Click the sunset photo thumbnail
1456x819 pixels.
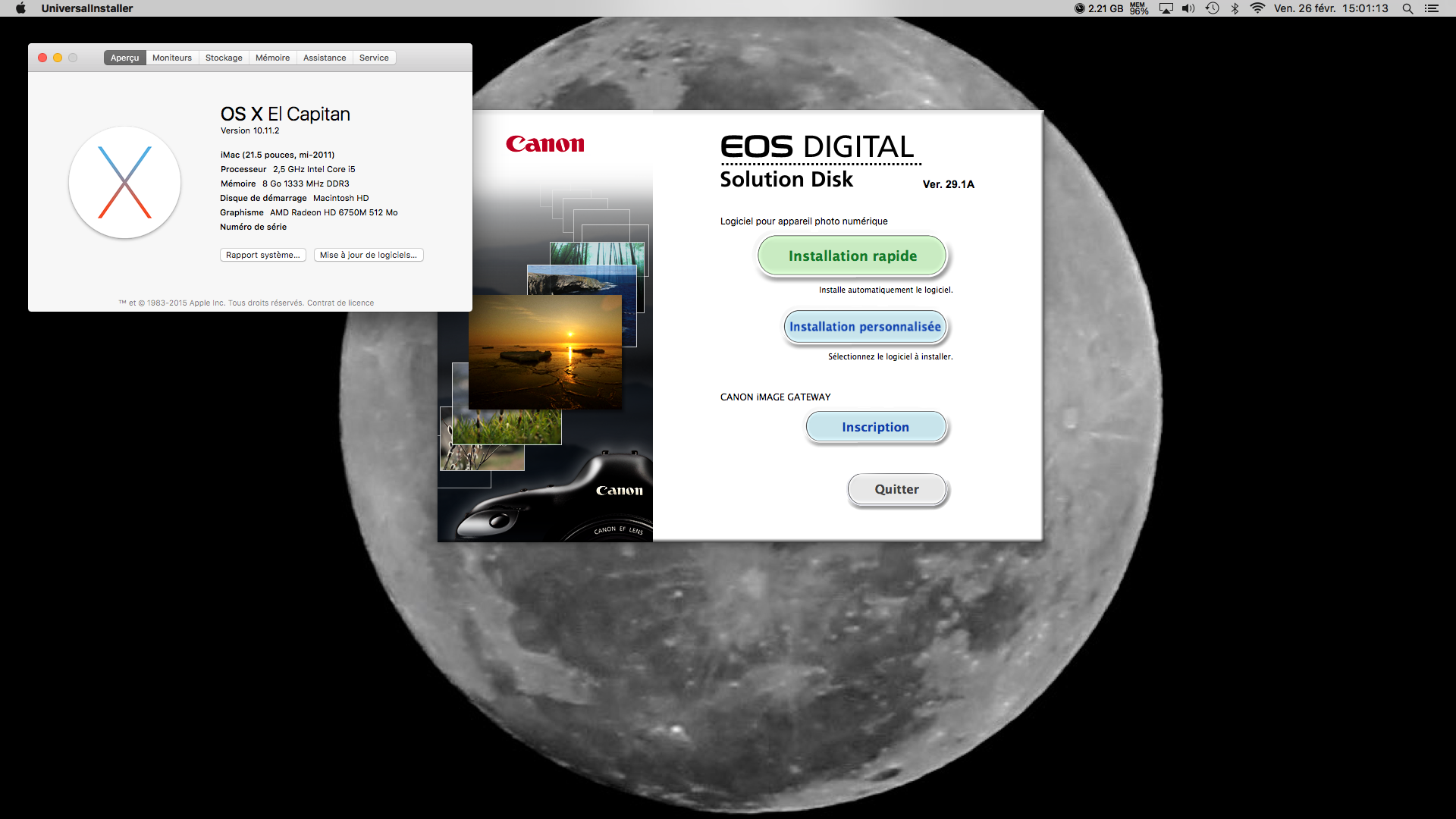[545, 352]
